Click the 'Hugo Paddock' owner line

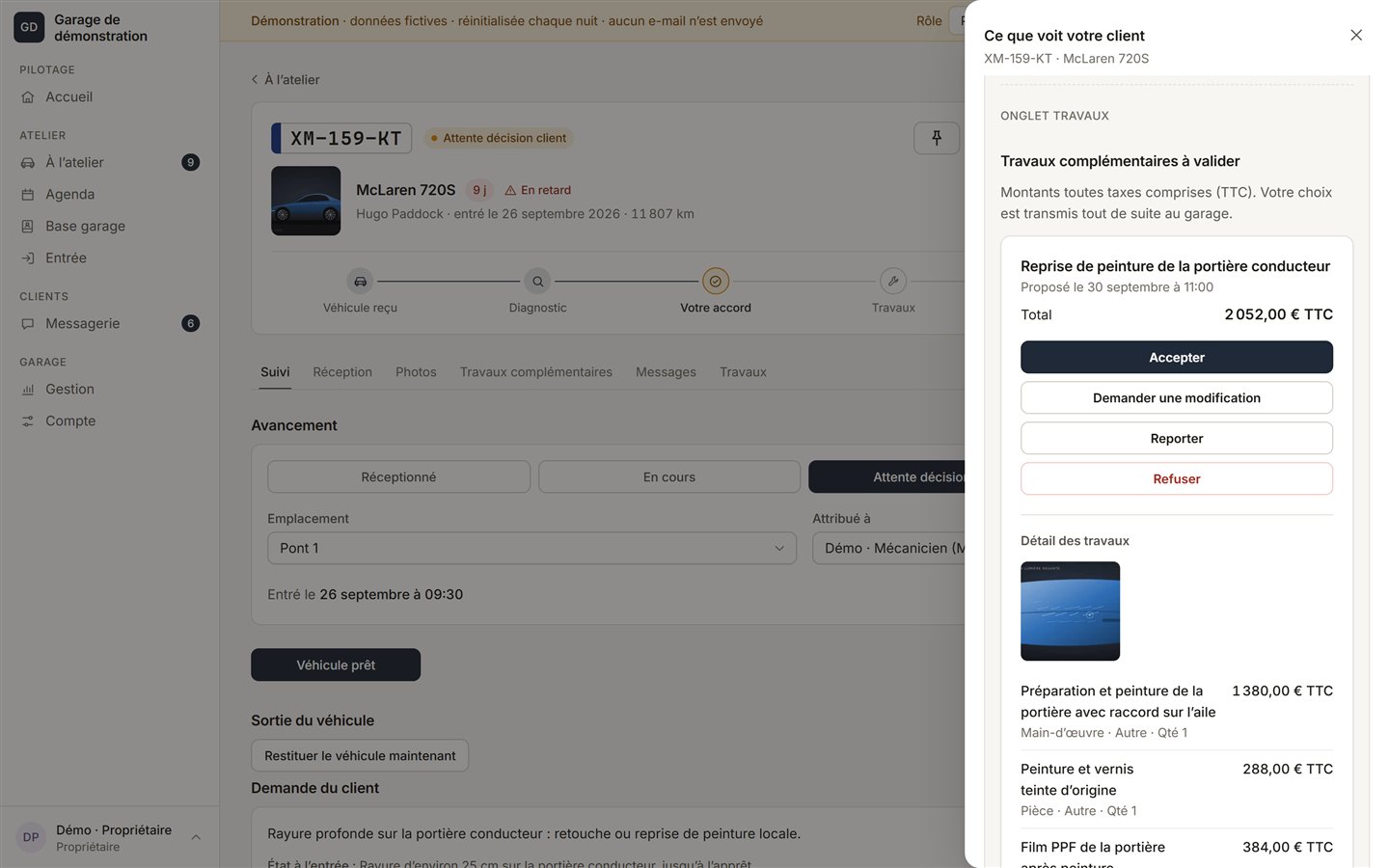click(525, 214)
